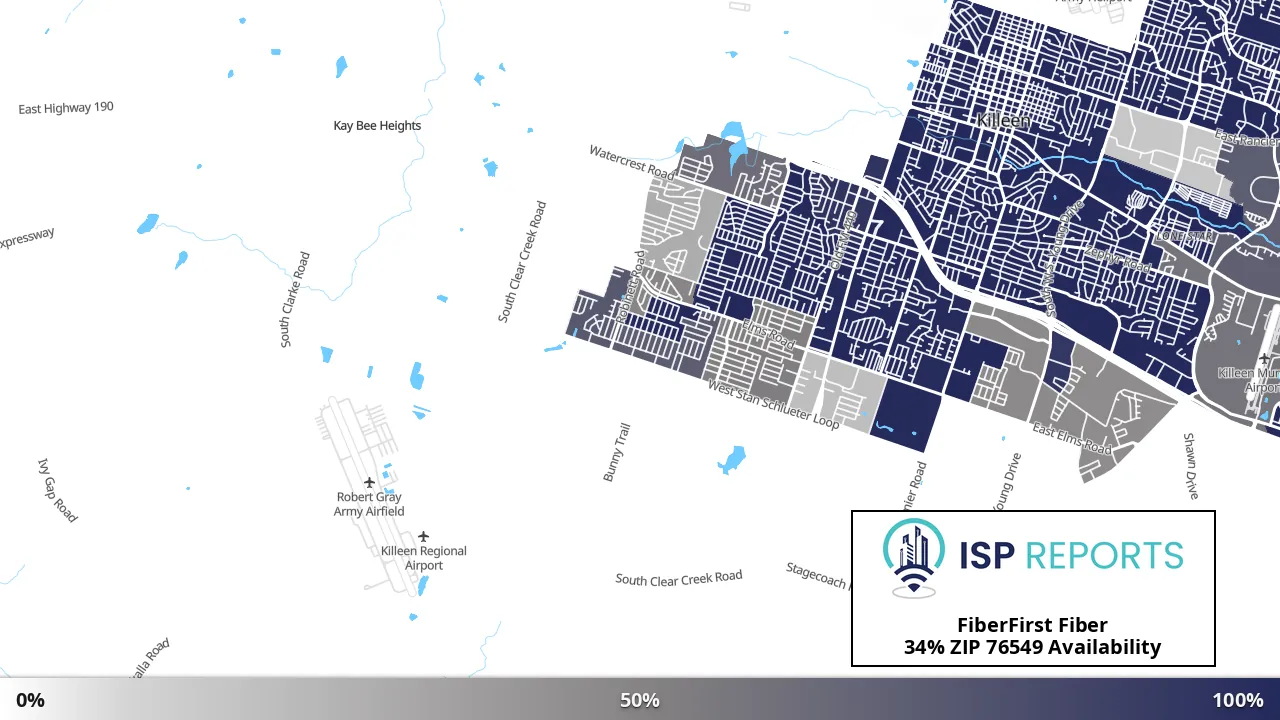Image resolution: width=1280 pixels, height=720 pixels.
Task: Click the 'East Elms Road' label
Action: [1072, 438]
